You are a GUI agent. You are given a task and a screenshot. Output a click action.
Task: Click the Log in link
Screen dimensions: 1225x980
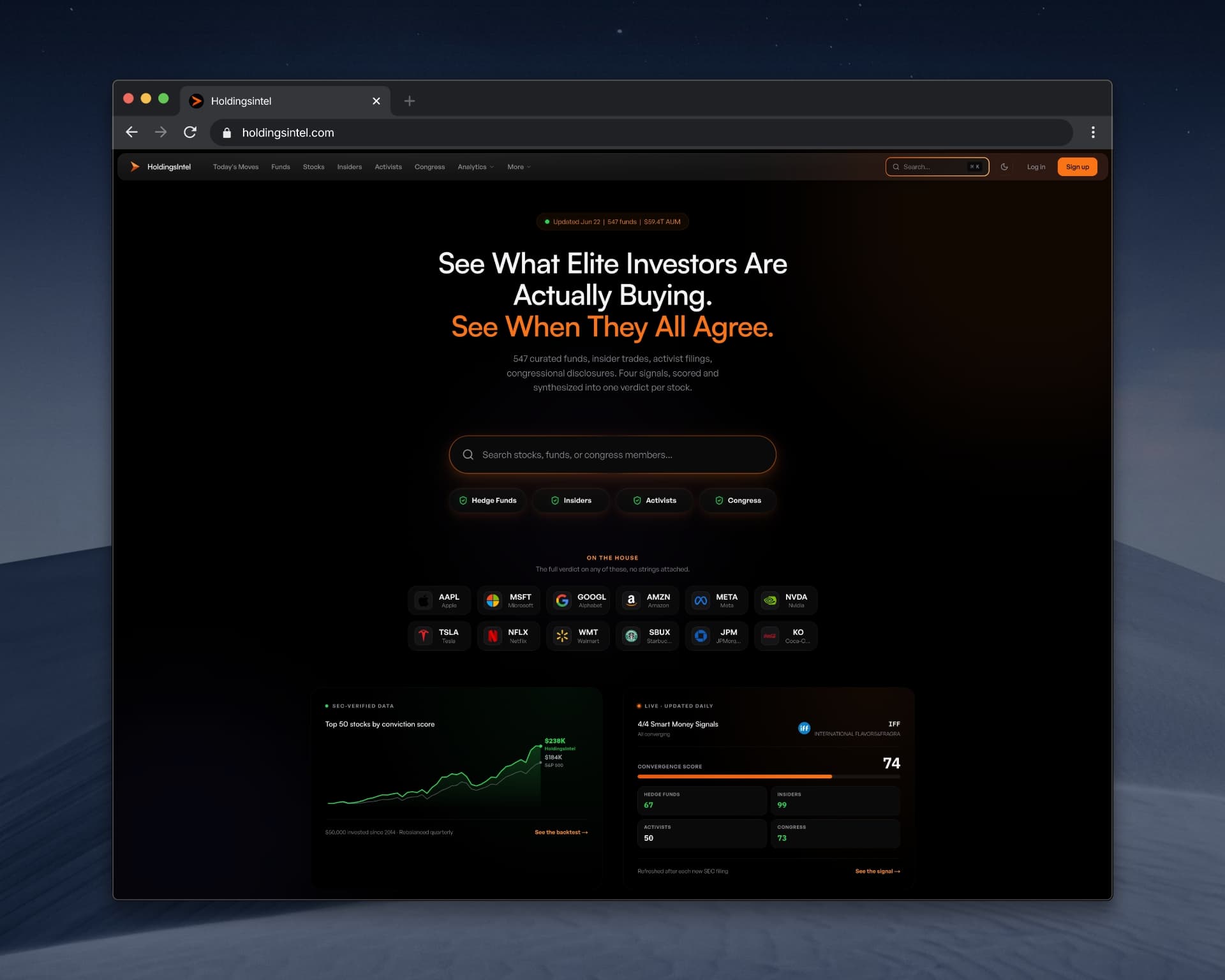pyautogui.click(x=1036, y=167)
